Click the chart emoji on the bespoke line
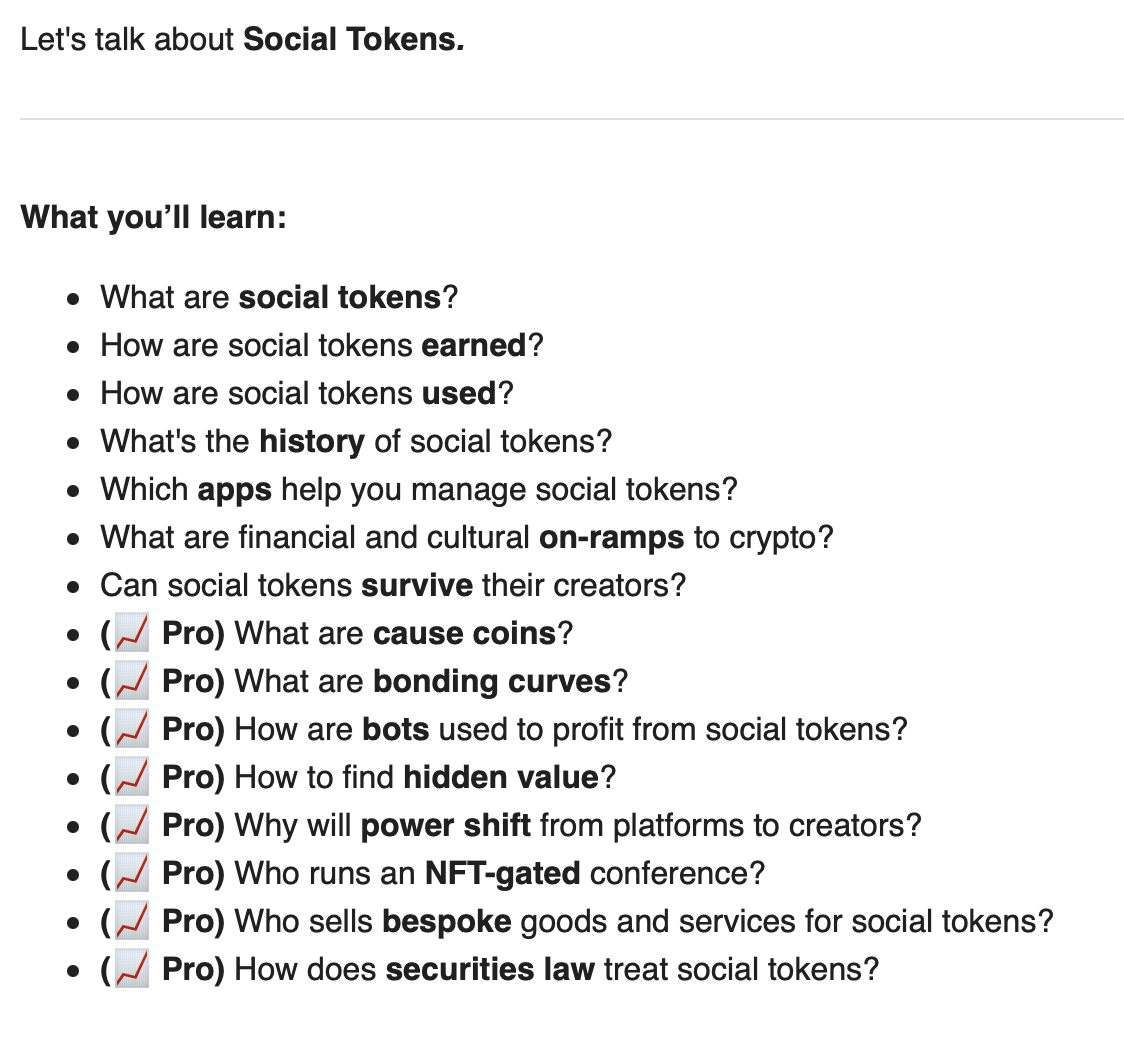The width and height of the screenshot is (1124, 1046). (x=133, y=921)
